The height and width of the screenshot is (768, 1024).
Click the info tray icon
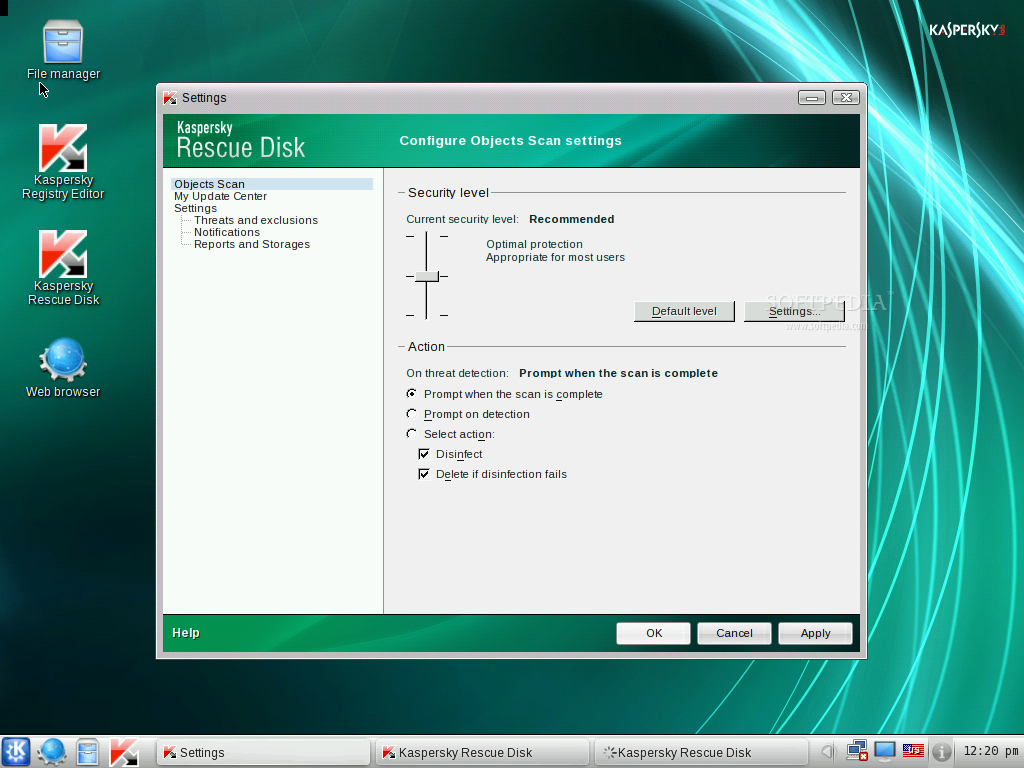(941, 752)
